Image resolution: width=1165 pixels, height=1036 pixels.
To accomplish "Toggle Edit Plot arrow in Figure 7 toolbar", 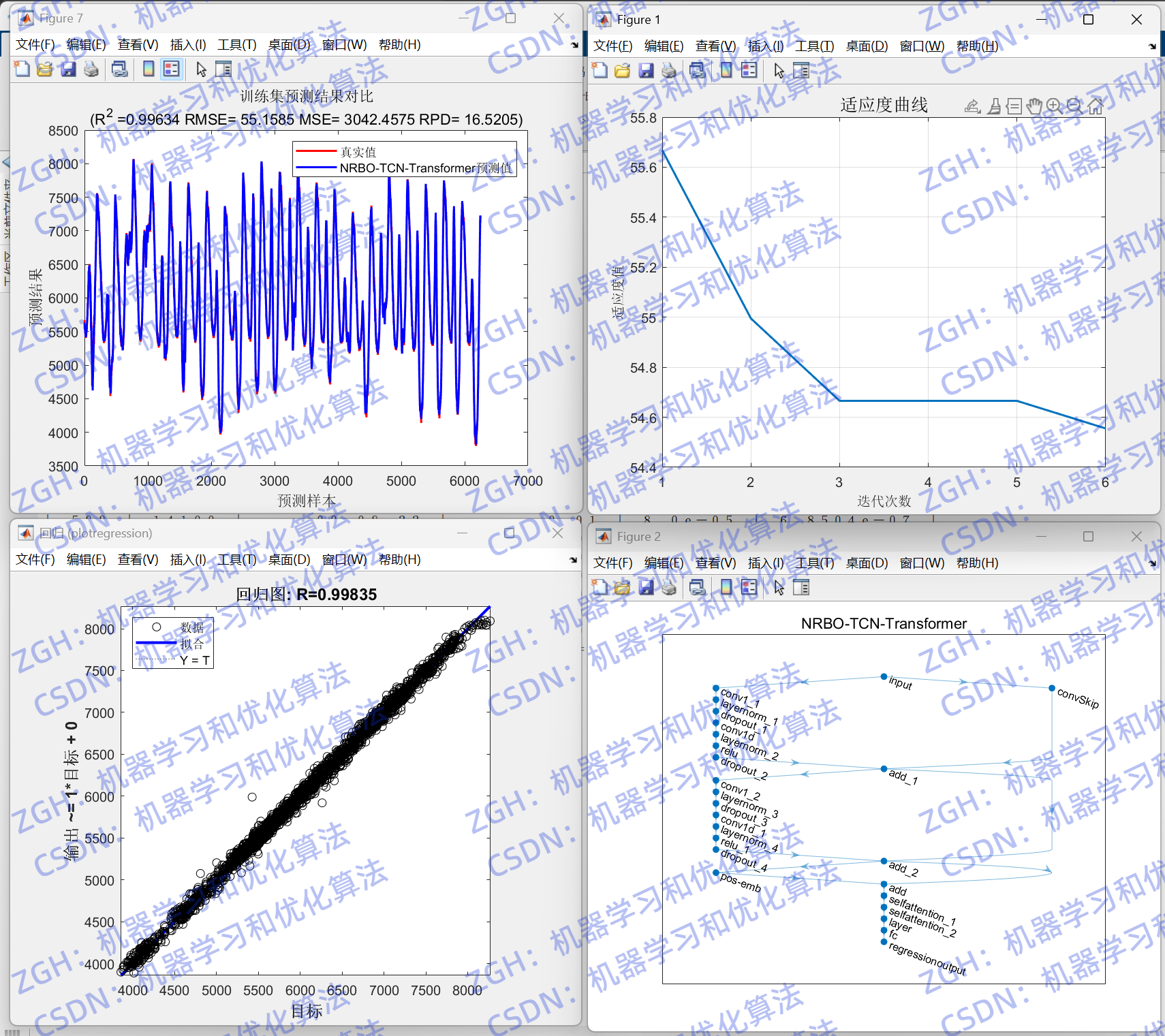I will 201,69.
